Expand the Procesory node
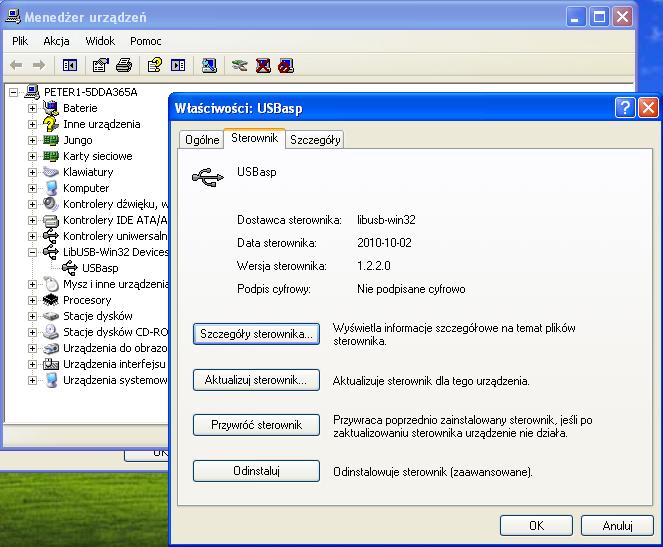Screen dimensions: 663x547 (33, 300)
